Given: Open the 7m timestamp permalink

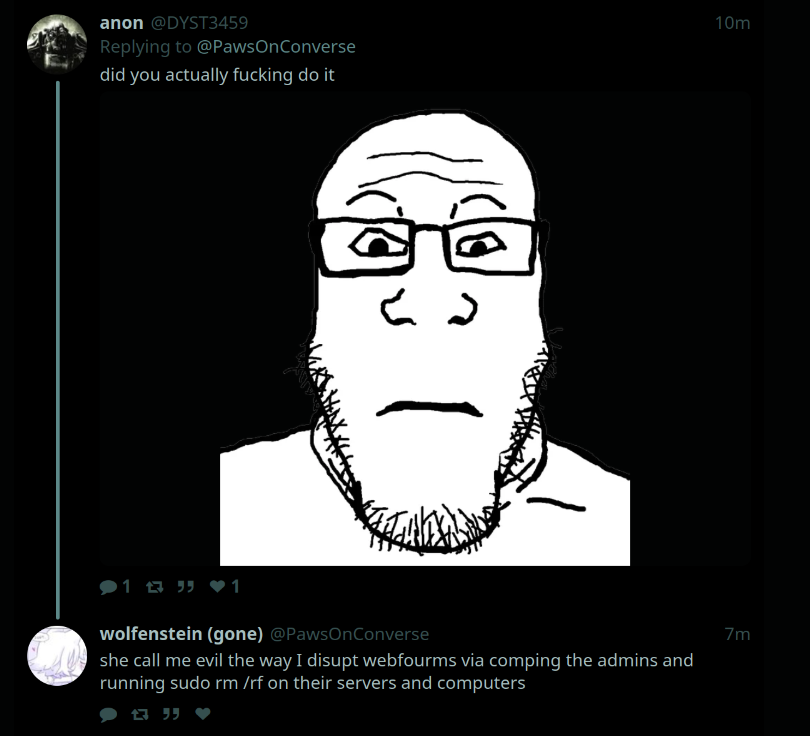Looking at the screenshot, I should coord(737,634).
